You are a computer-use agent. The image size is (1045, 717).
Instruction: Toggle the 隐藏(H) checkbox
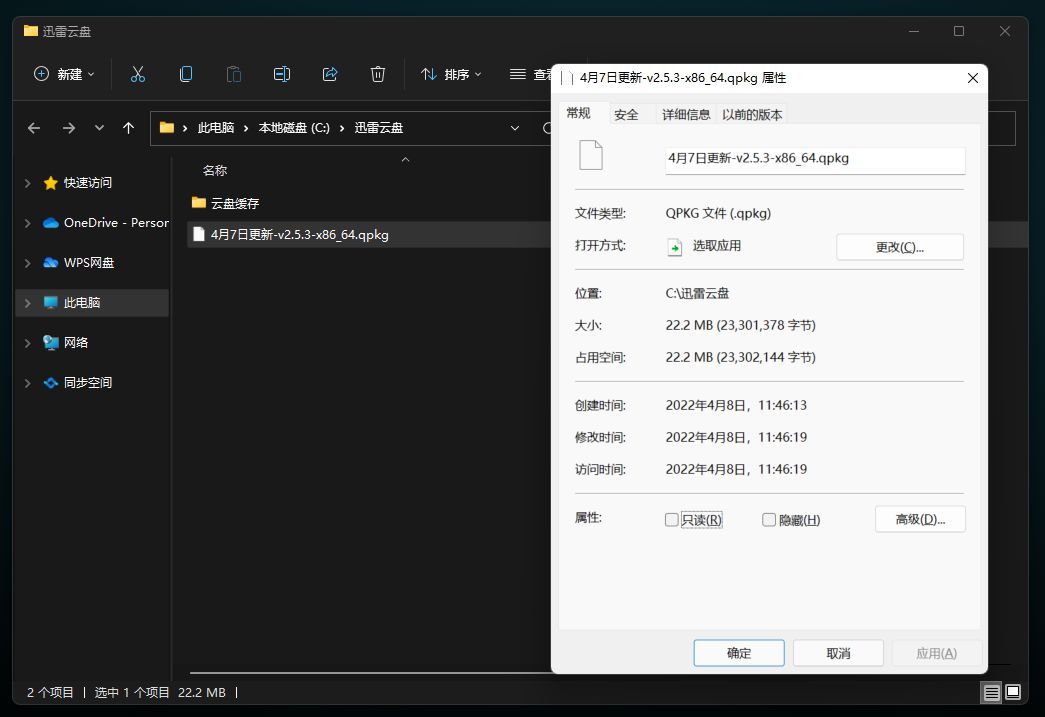click(769, 520)
